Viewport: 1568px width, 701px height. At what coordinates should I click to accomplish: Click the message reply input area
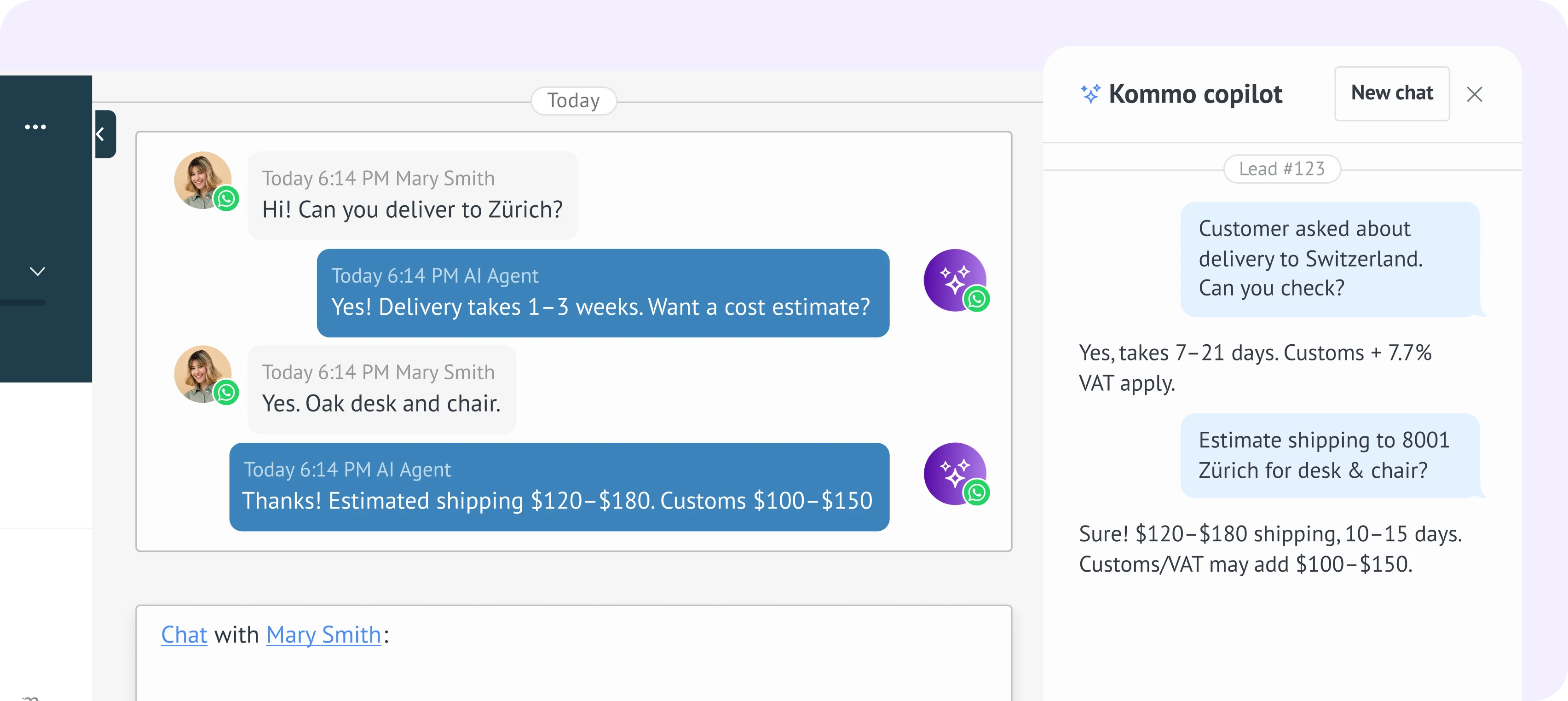pos(572,670)
